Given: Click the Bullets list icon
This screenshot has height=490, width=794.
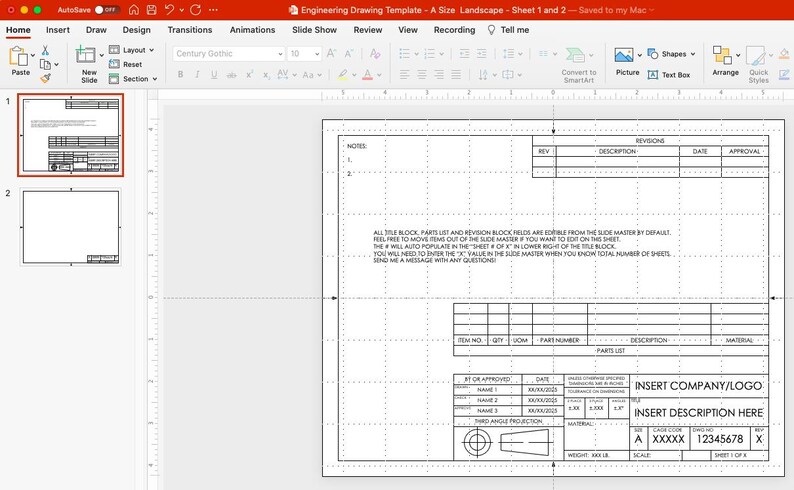Looking at the screenshot, I should coord(404,53).
